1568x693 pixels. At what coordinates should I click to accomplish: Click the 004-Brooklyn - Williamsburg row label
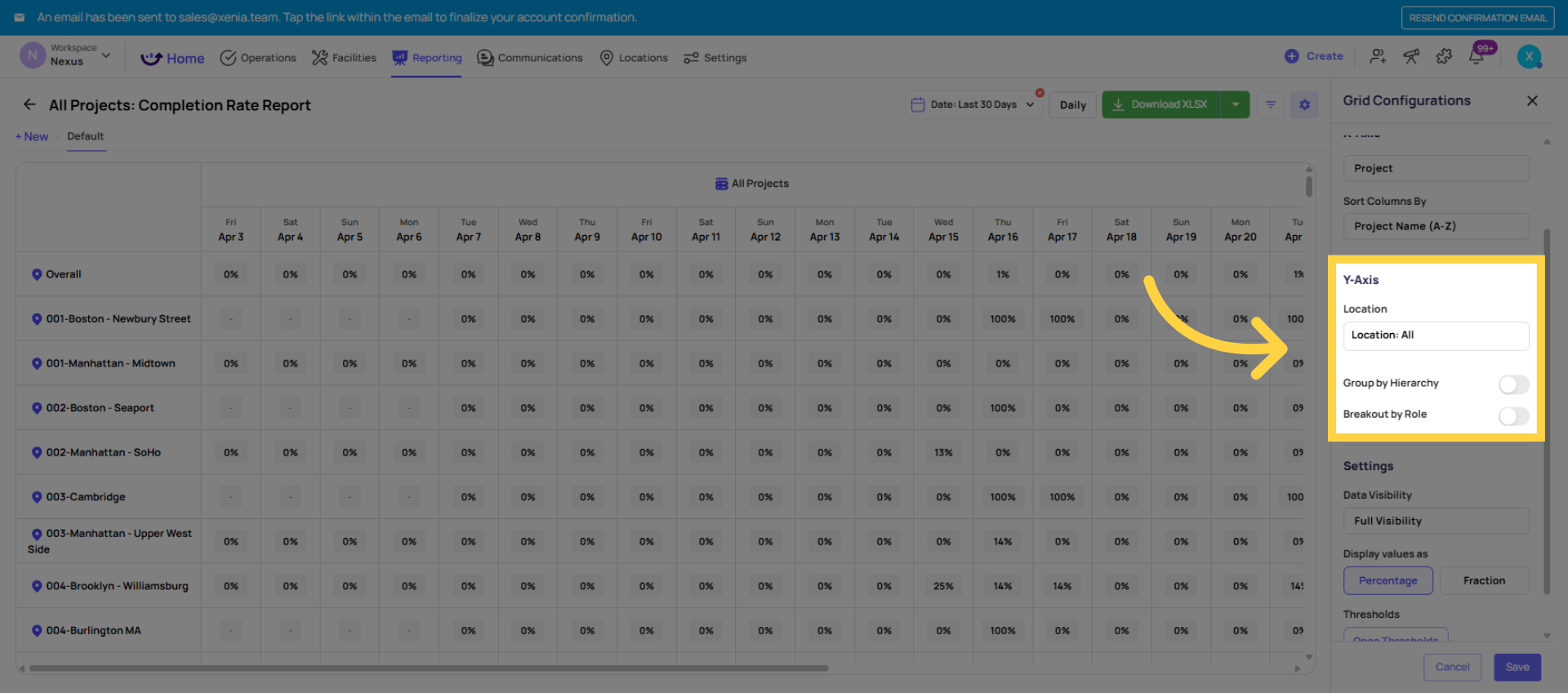click(117, 586)
